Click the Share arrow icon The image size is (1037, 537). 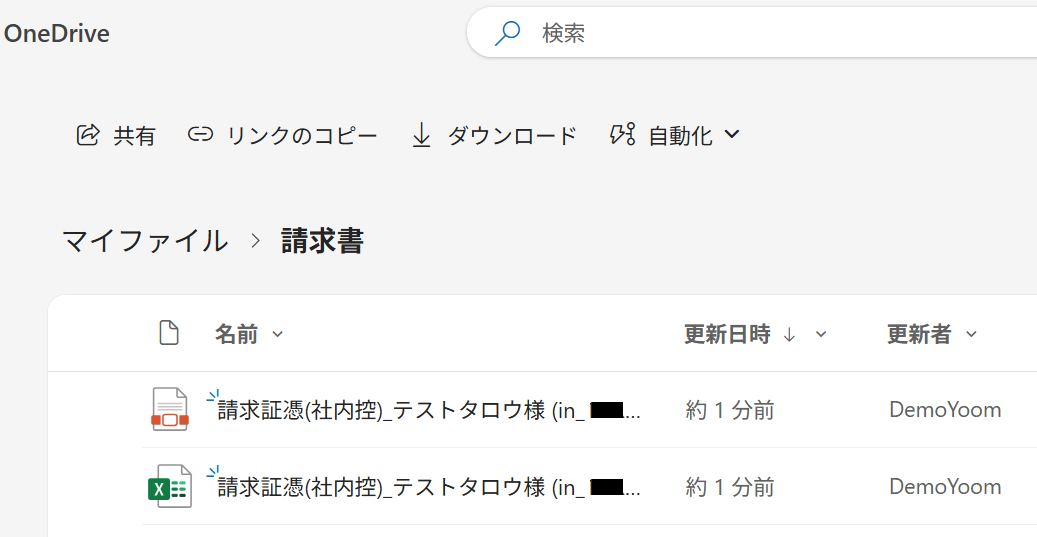88,135
